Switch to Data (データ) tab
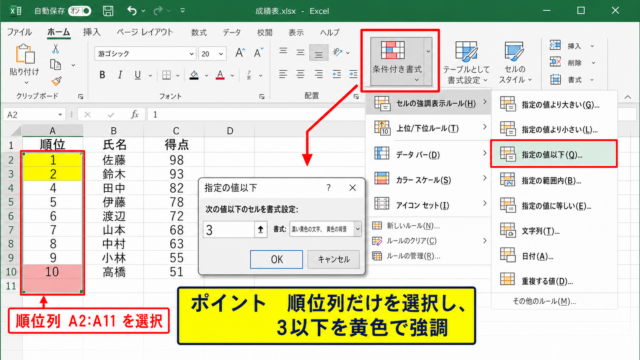The image size is (640, 360). click(232, 32)
